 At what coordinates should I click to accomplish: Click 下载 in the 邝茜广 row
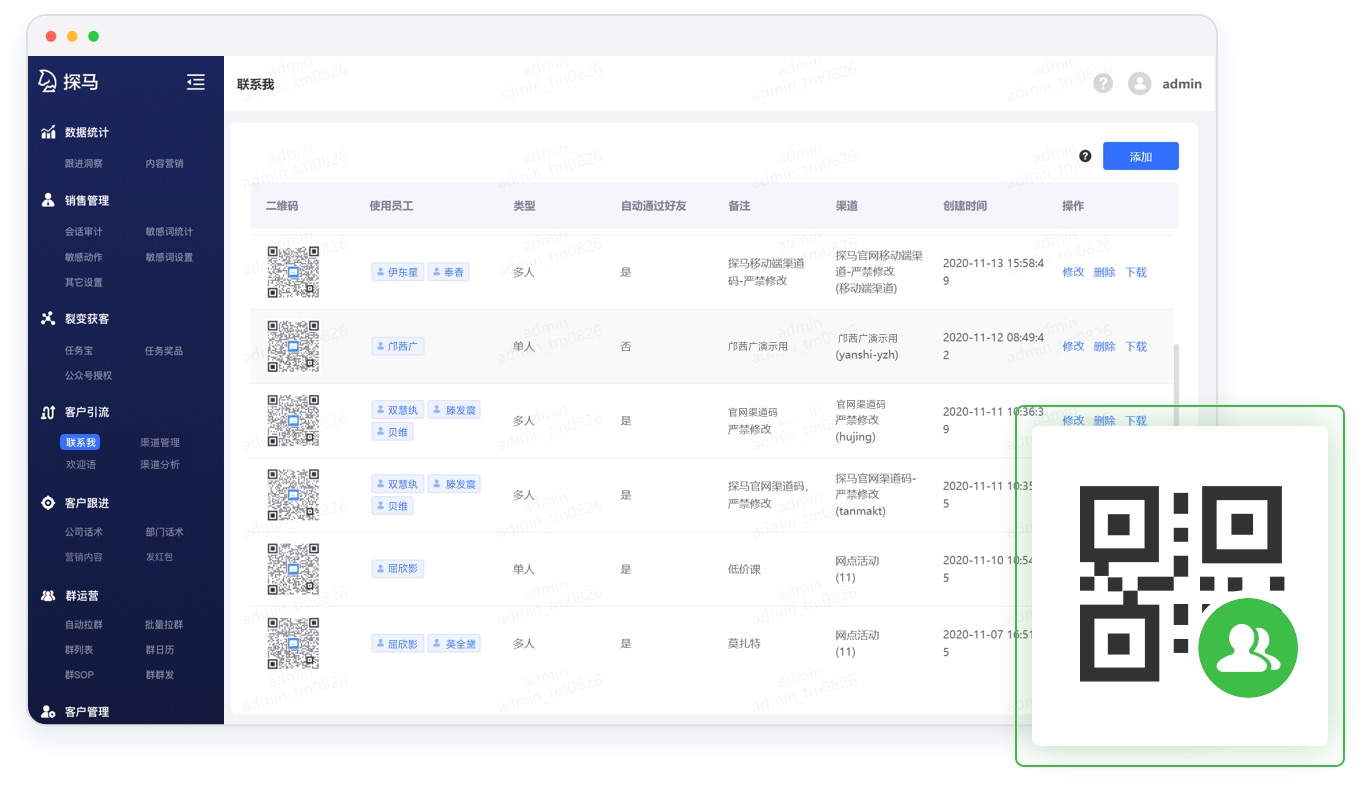1136,346
